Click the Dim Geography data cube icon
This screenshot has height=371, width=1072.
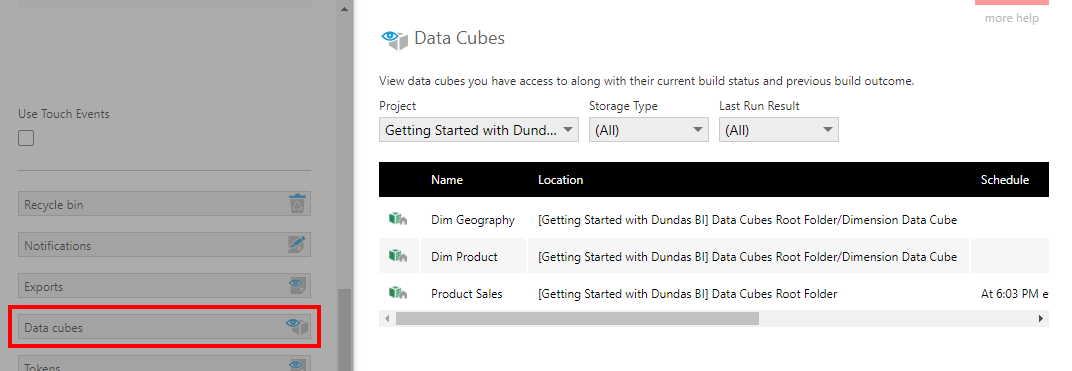pos(398,219)
